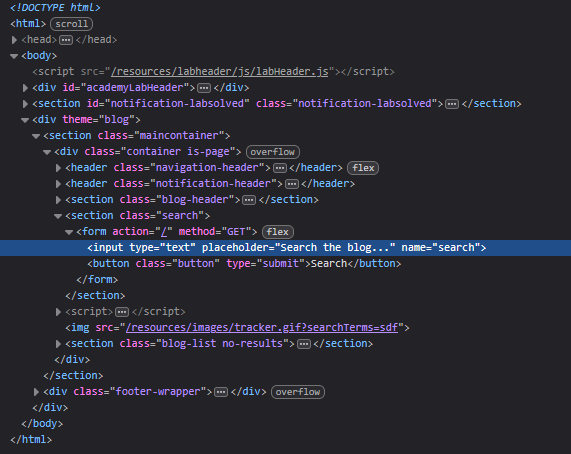571x454 pixels.
Task: Toggle flex badge on navigation-header
Action: pos(363,168)
